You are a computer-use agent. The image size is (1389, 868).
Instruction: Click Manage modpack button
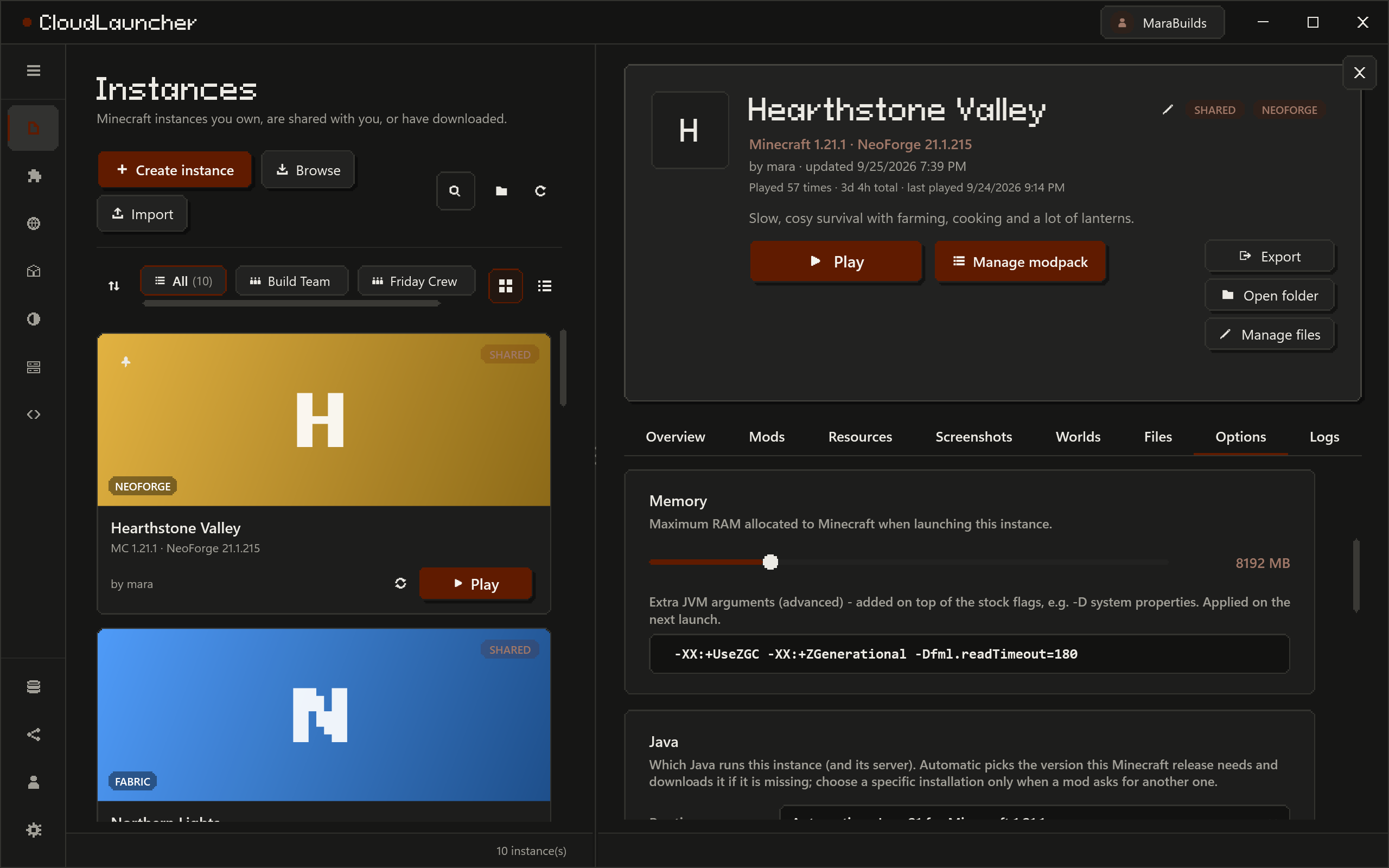[1020, 262]
